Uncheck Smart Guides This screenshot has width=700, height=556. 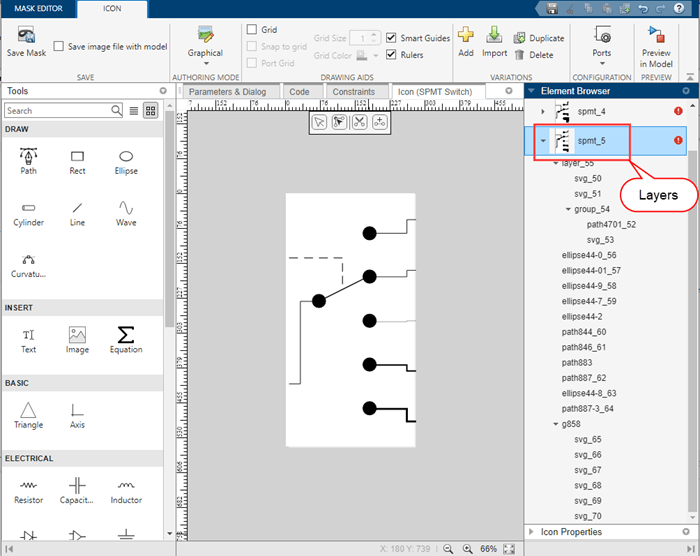point(391,38)
